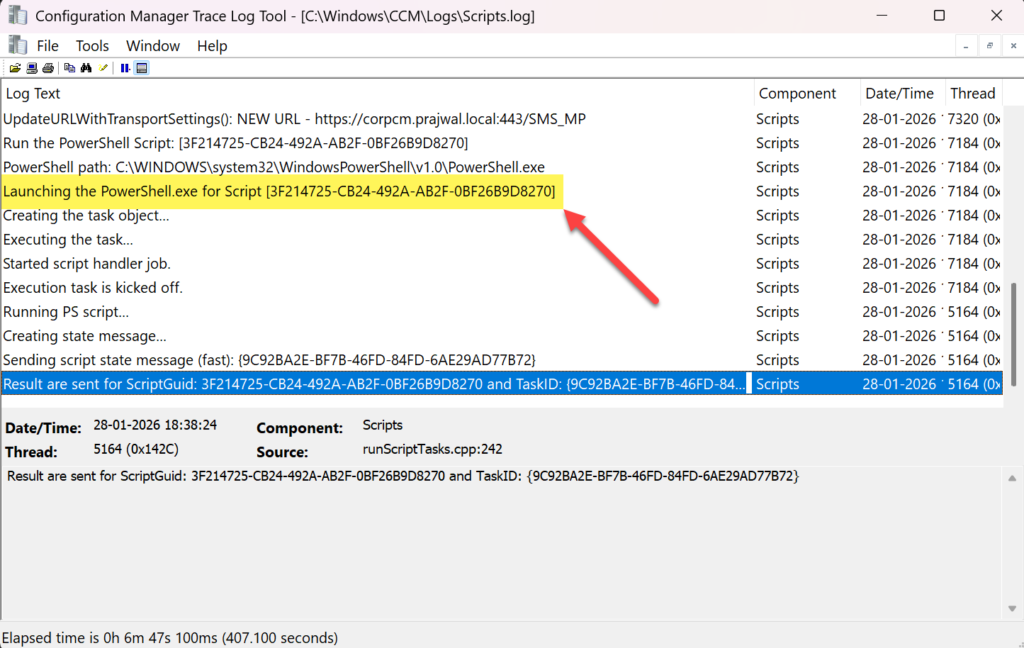
Task: Select the 'Execution task is kicked off.' row
Action: pos(502,288)
